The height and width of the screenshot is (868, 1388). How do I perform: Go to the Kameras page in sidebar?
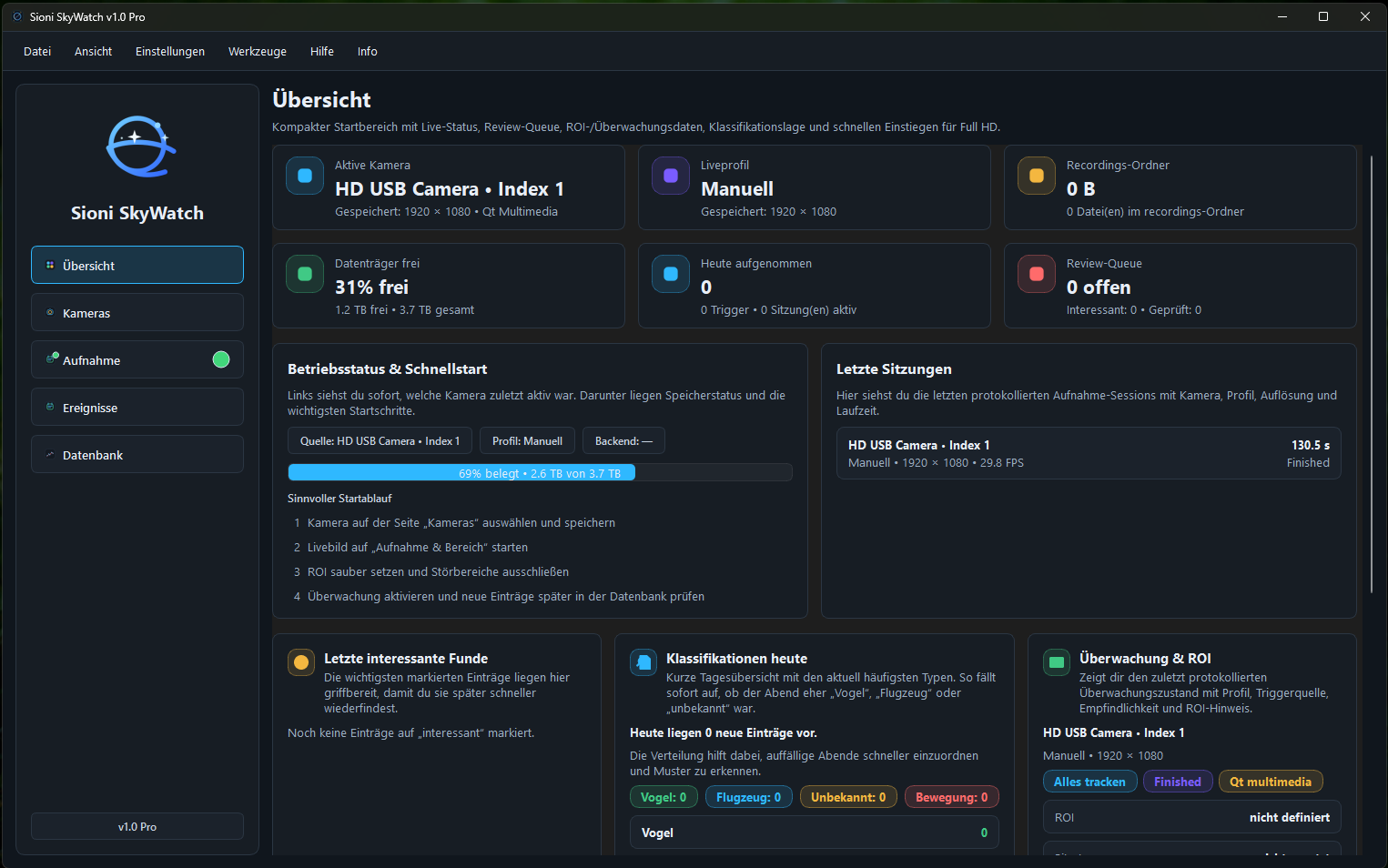point(137,313)
